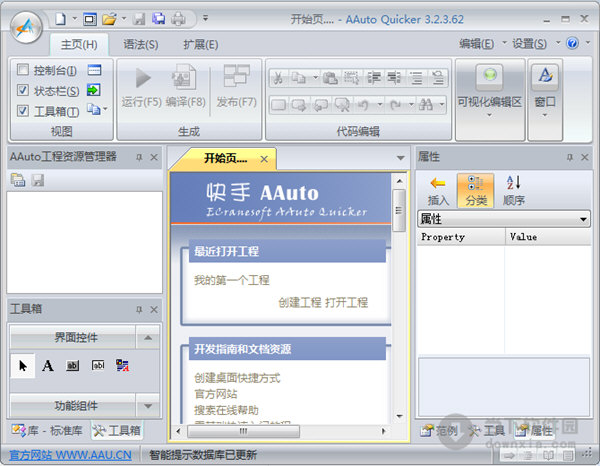This screenshot has width=600, height=466.
Task: Click the undo arrow icon in 代码编辑
Action: [x=363, y=104]
